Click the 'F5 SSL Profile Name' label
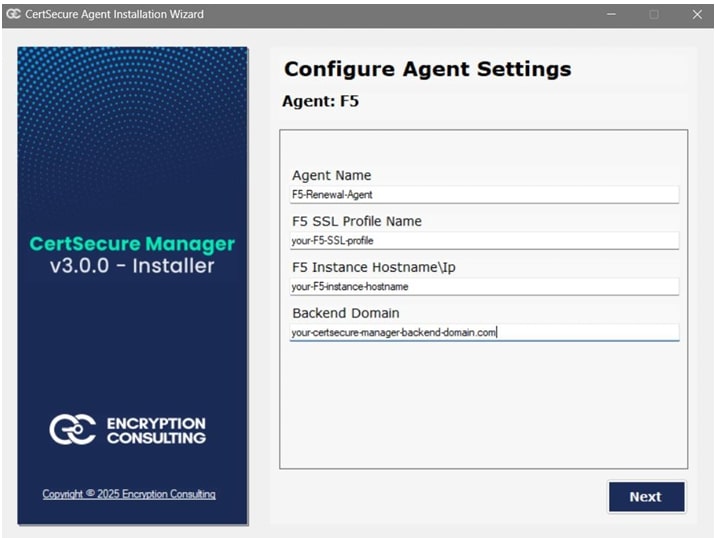 coord(357,221)
